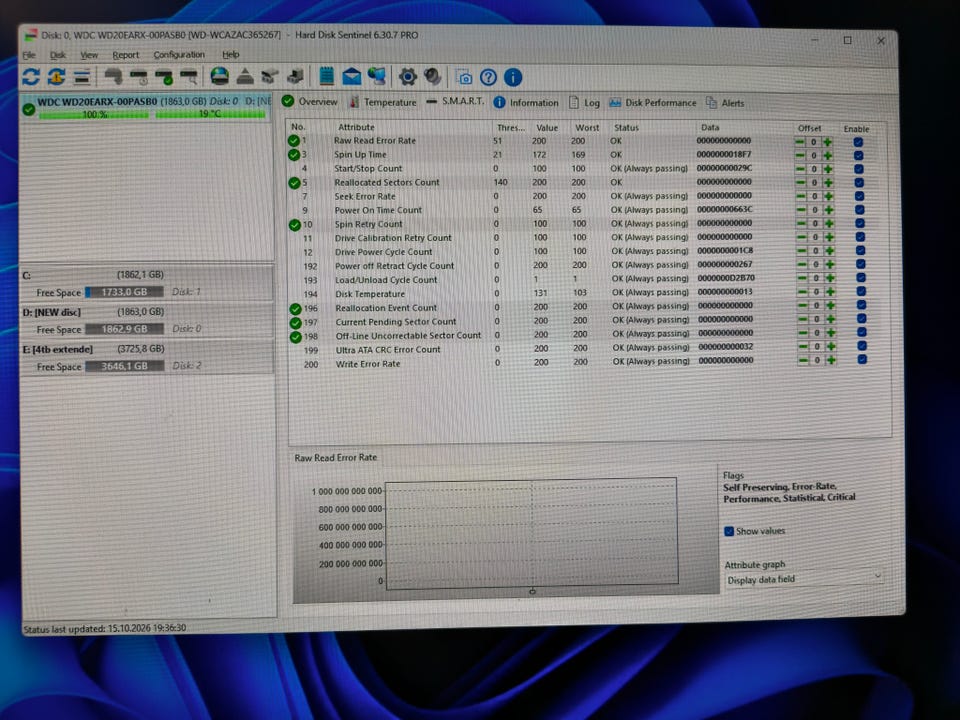
Task: Click the globe-on-disk toolbar icon
Action: tap(219, 77)
